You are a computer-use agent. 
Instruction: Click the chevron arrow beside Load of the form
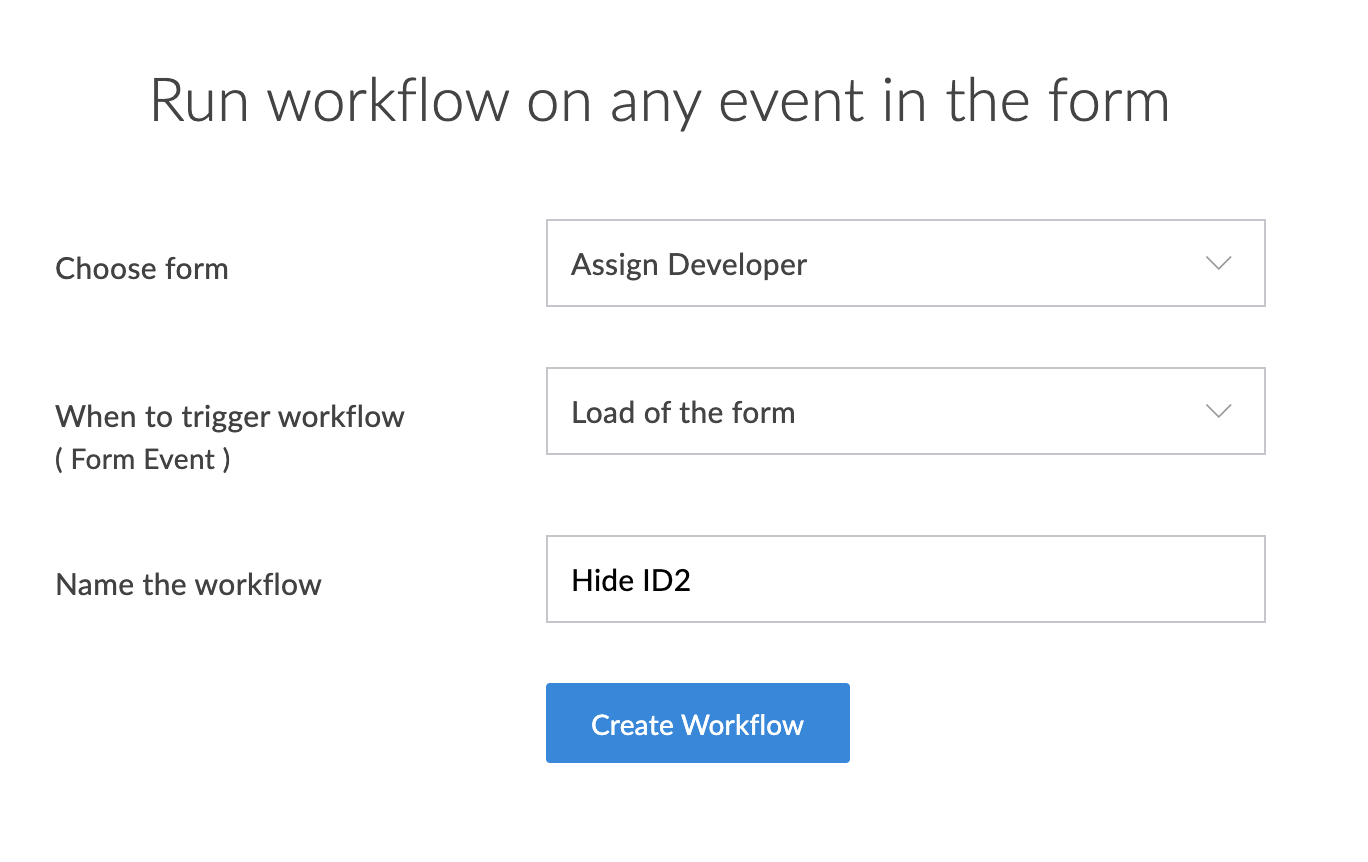pos(1218,412)
